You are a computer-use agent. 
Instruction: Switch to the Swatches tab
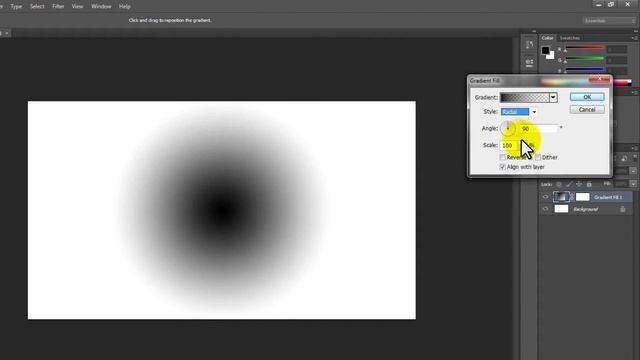569,38
